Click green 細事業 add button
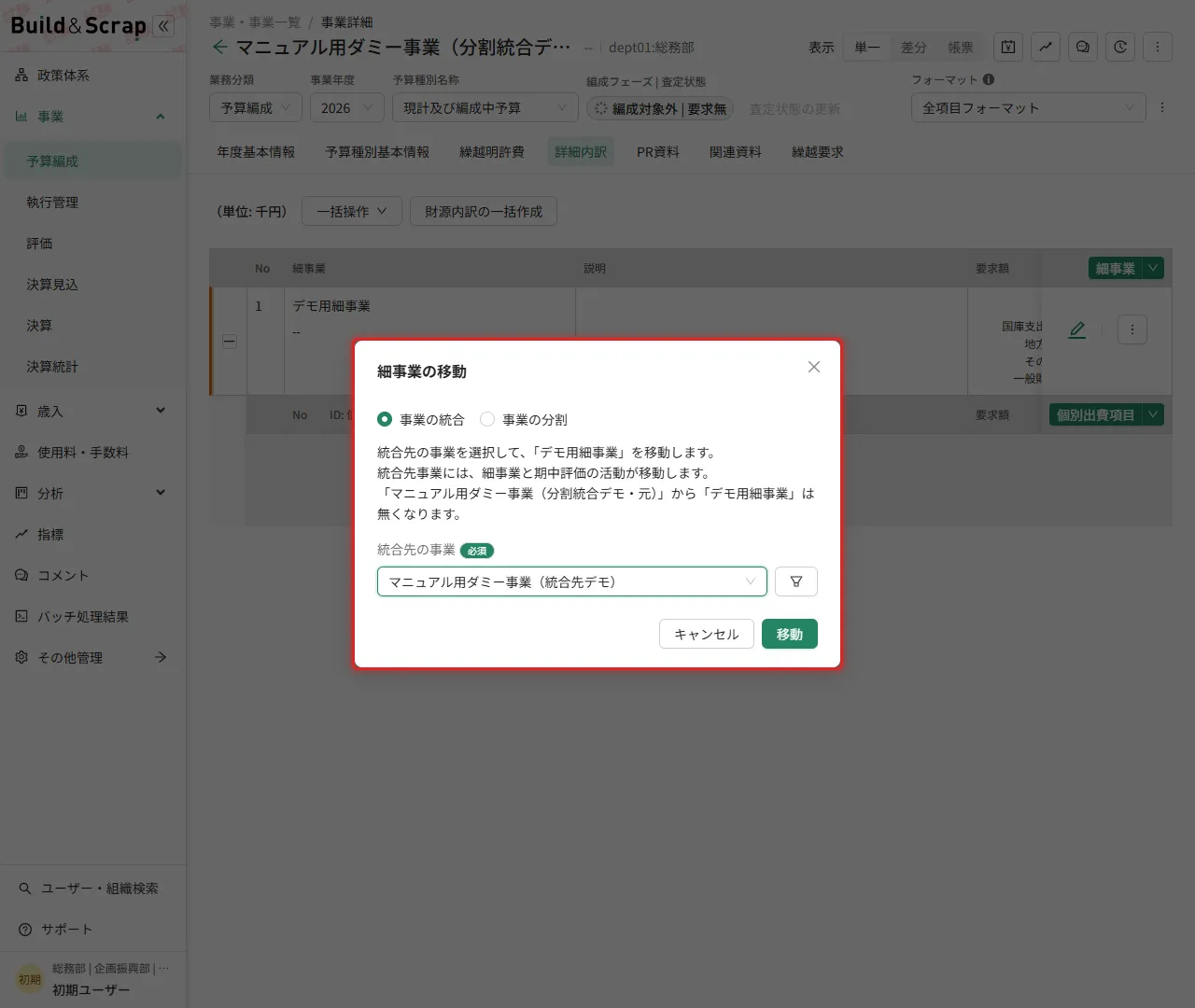The width and height of the screenshot is (1195, 1008). pos(1116,268)
